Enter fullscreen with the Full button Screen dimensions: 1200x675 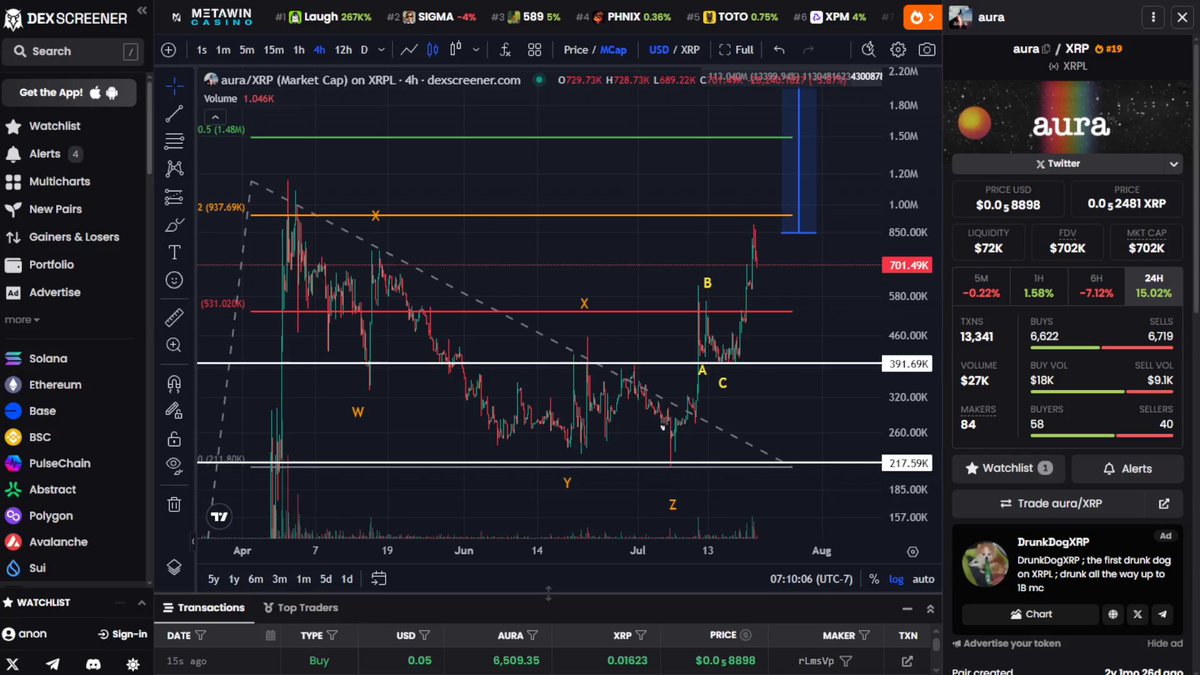click(736, 50)
